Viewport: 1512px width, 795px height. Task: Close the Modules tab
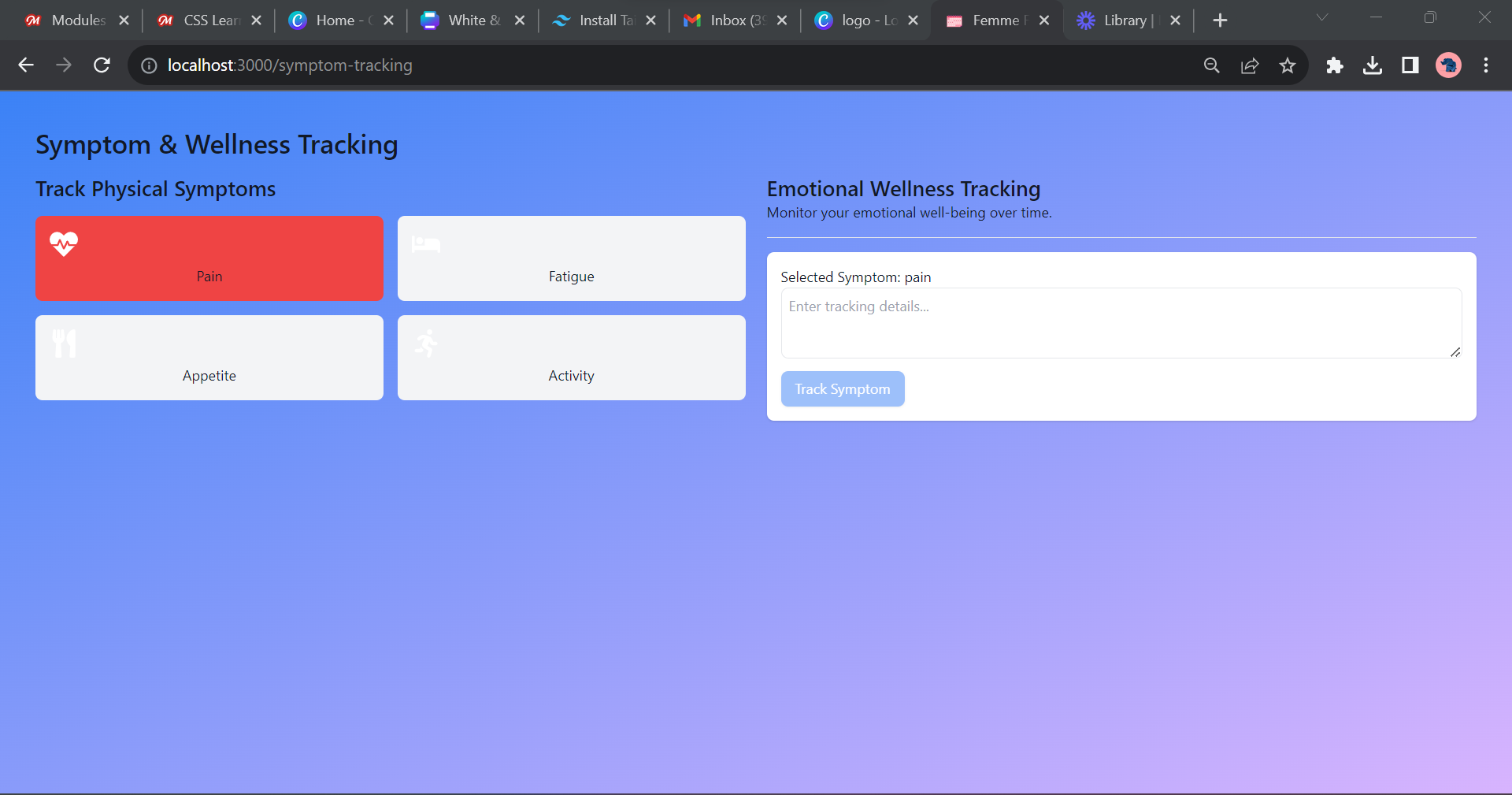[124, 20]
